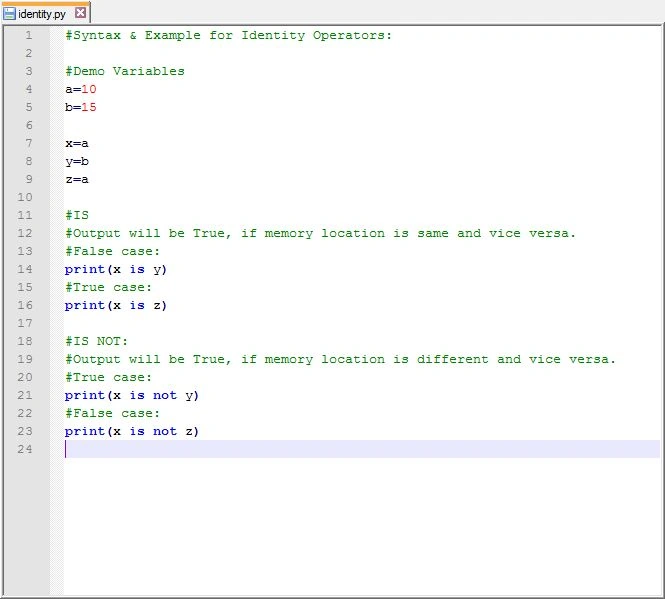
Task: Click the '#False case:' comment on line 13
Action: click(x=112, y=251)
